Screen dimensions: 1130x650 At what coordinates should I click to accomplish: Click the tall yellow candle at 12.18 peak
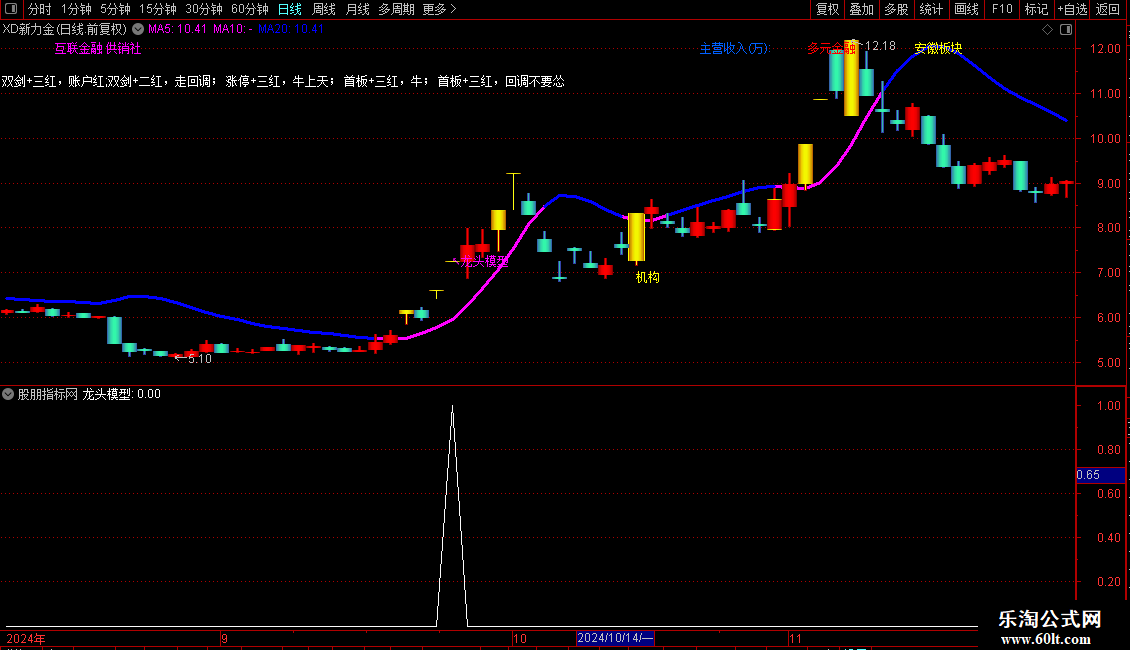click(x=851, y=78)
